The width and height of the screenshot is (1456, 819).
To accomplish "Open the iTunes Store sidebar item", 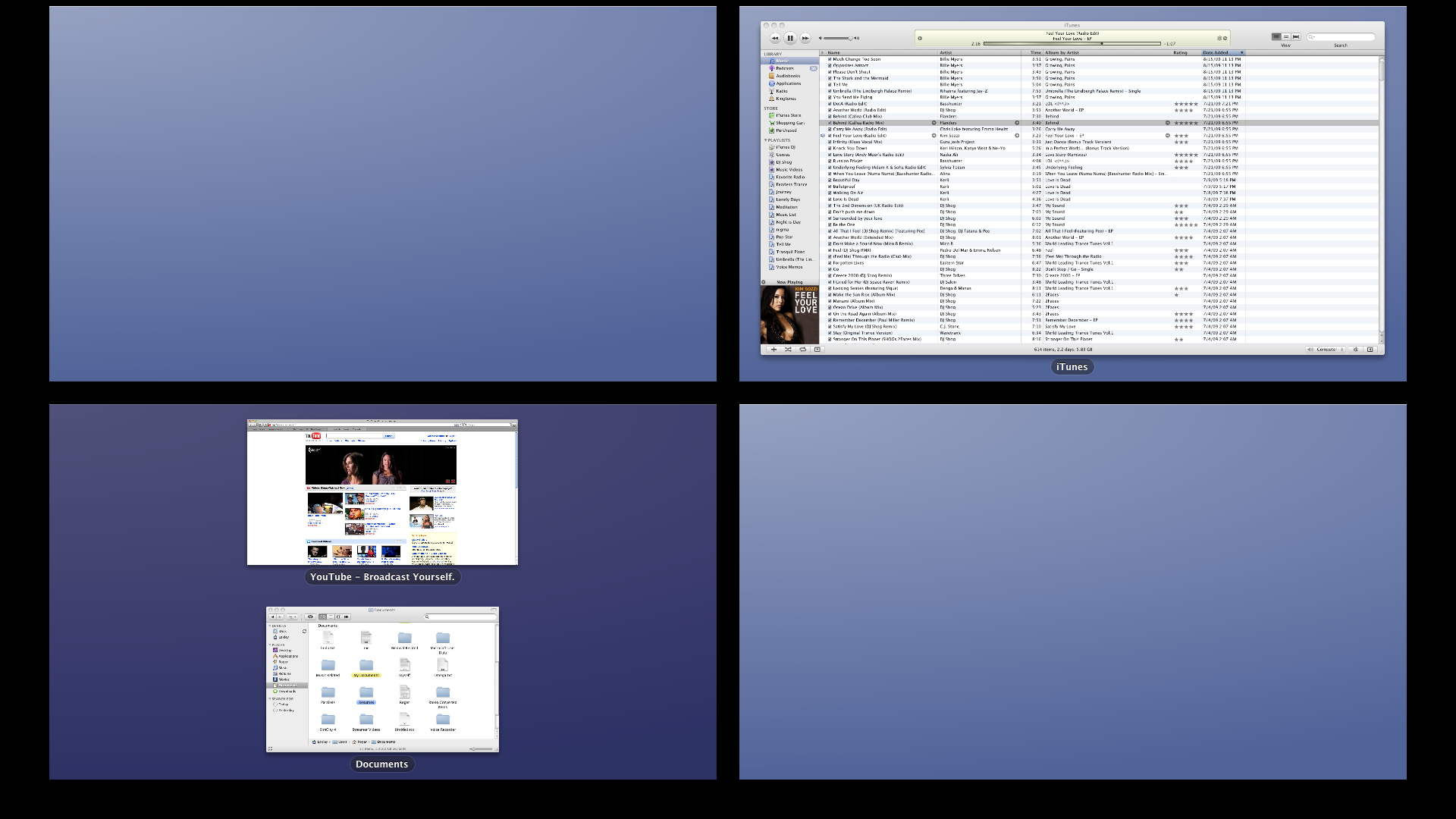I will click(788, 115).
